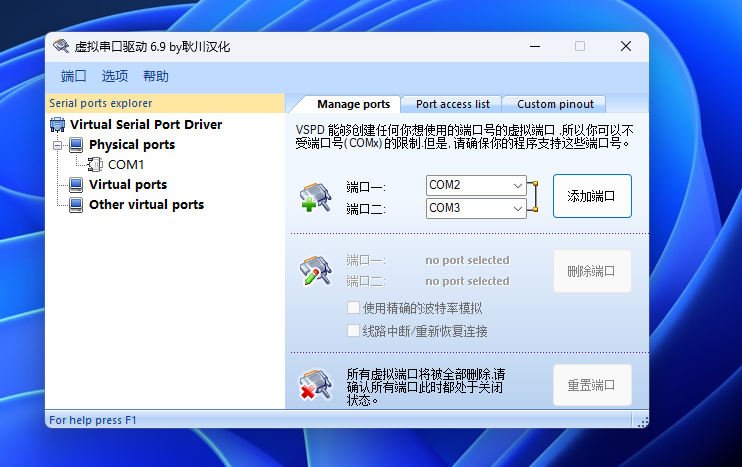Click the 所有虚拟端口将被全部删除 warning text
Image resolution: width=742 pixels, height=467 pixels.
point(425,387)
